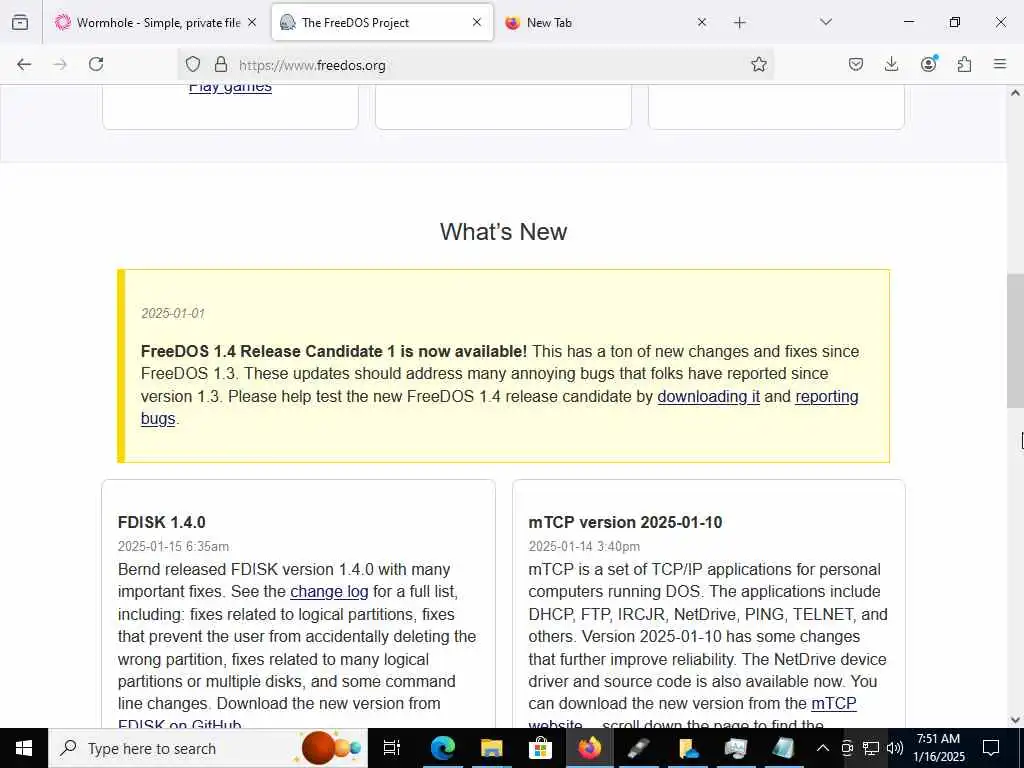The height and width of the screenshot is (768, 1024).
Task: Switch to the New Tab tab
Action: pyautogui.click(x=605, y=23)
